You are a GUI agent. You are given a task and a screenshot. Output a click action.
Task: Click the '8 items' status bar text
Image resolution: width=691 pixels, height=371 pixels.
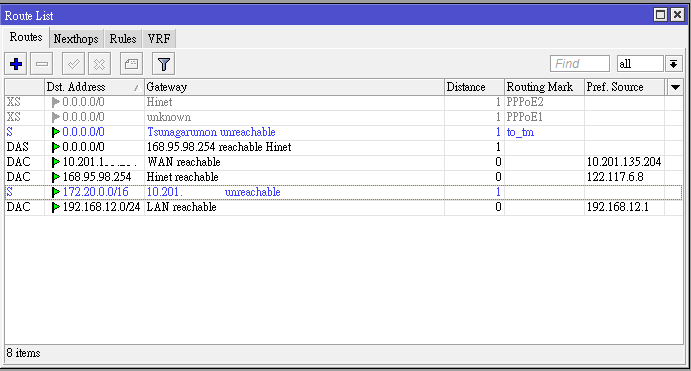(23, 353)
